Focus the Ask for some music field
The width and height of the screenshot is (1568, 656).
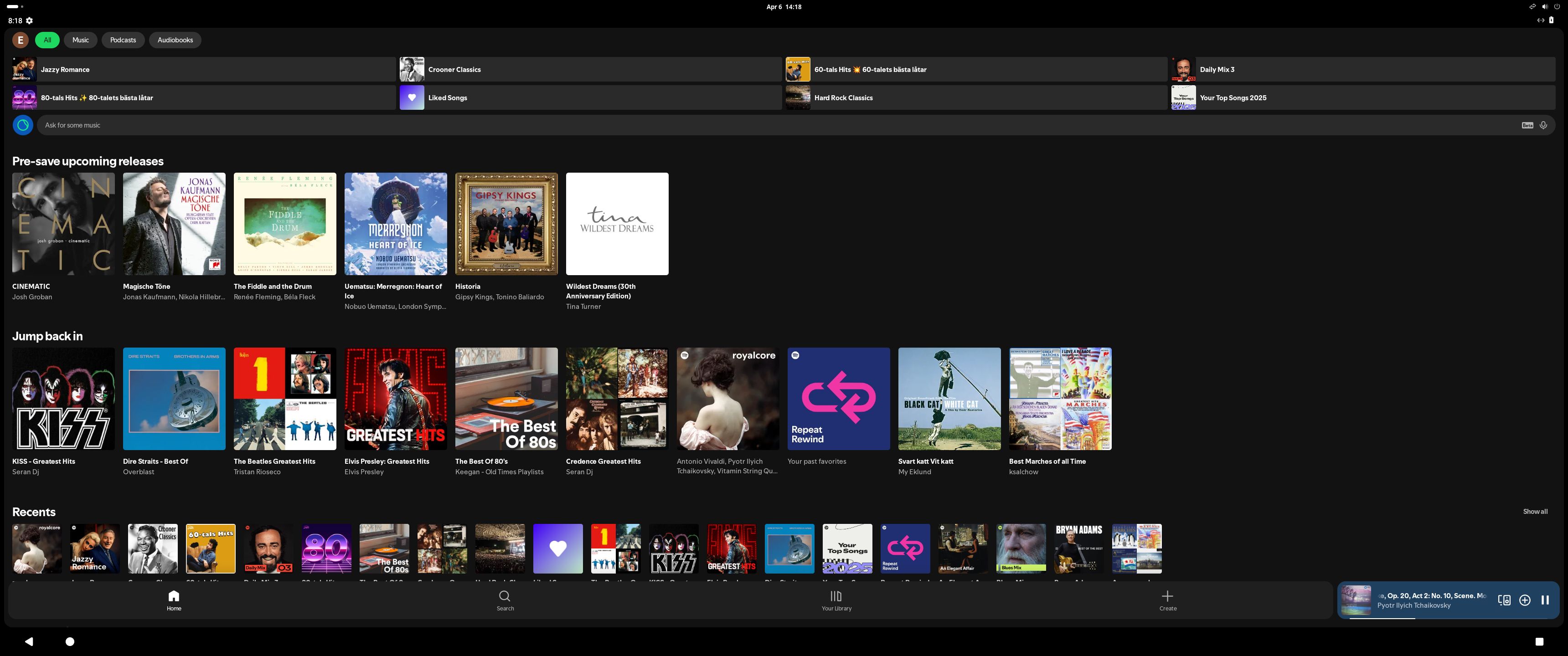[730, 125]
